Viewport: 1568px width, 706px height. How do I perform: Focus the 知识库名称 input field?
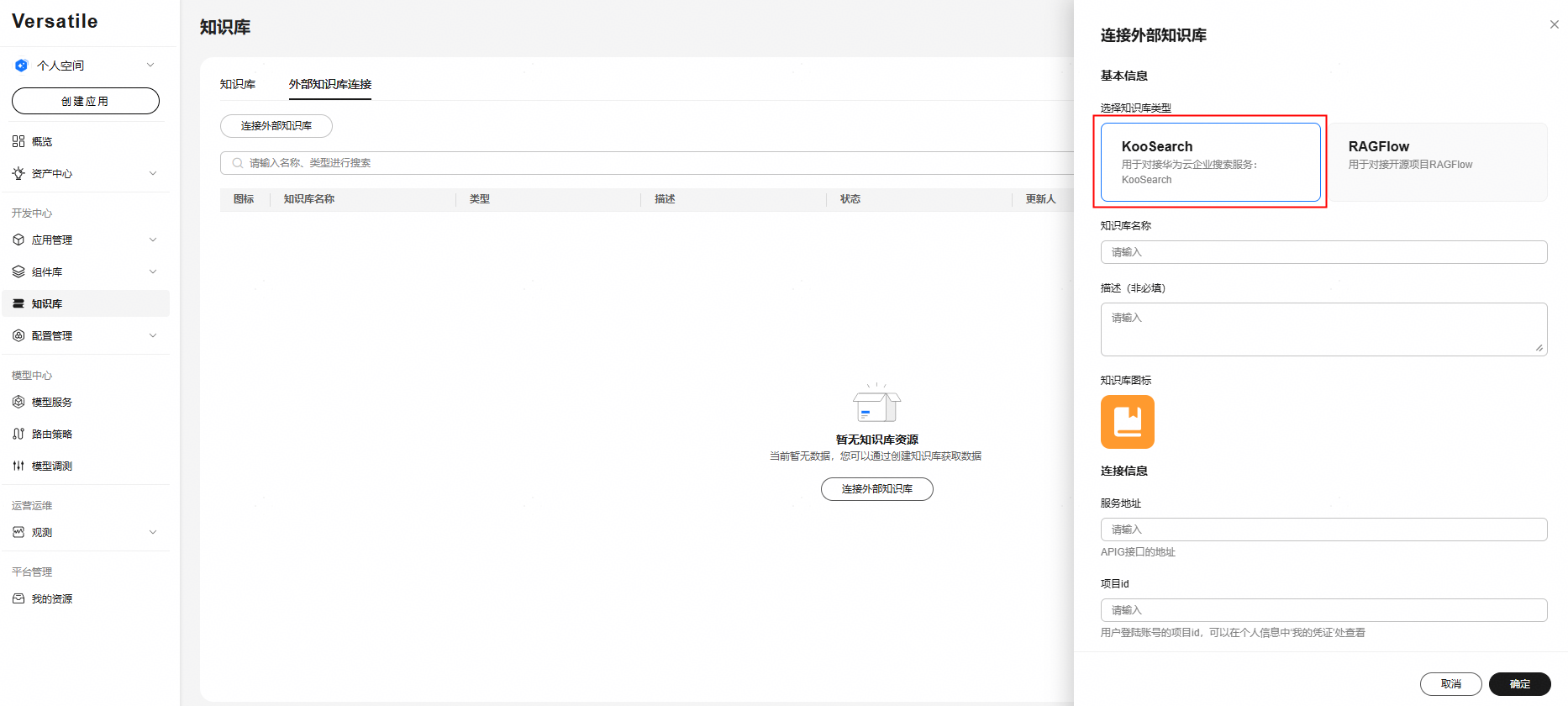pyautogui.click(x=1324, y=252)
